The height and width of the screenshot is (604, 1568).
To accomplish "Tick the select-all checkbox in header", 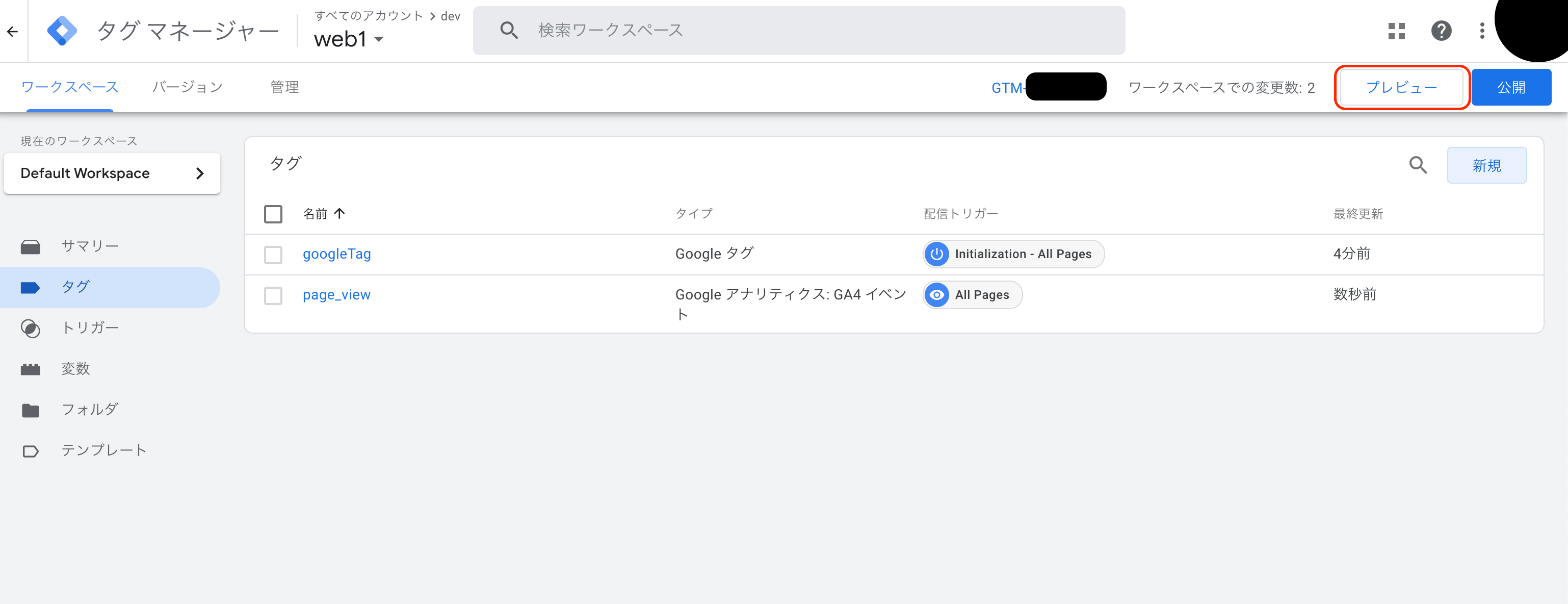I will pyautogui.click(x=273, y=214).
